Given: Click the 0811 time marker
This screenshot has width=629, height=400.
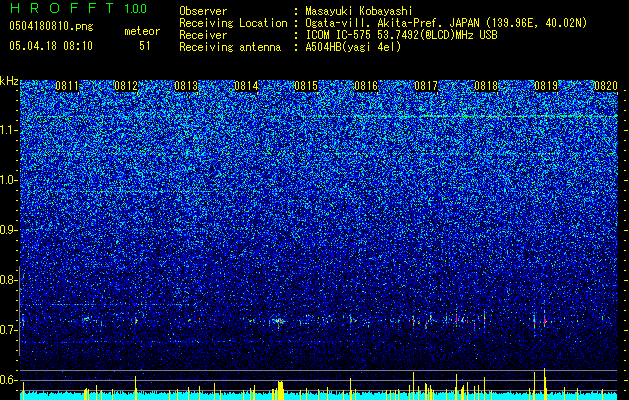Looking at the screenshot, I should coord(67,86).
